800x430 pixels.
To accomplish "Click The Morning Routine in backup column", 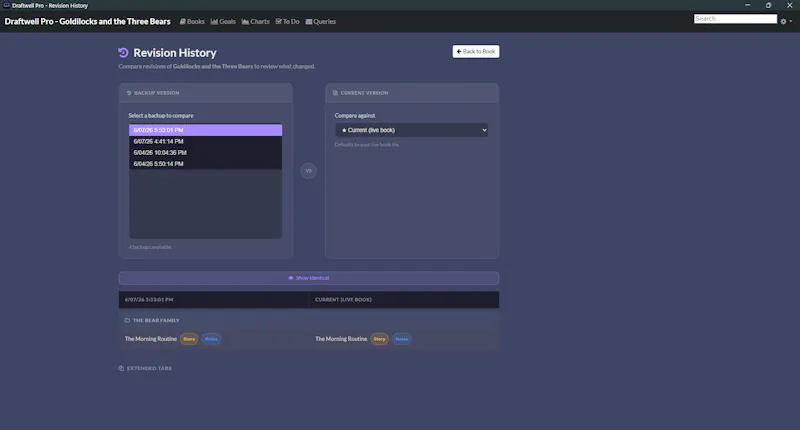I will point(151,339).
